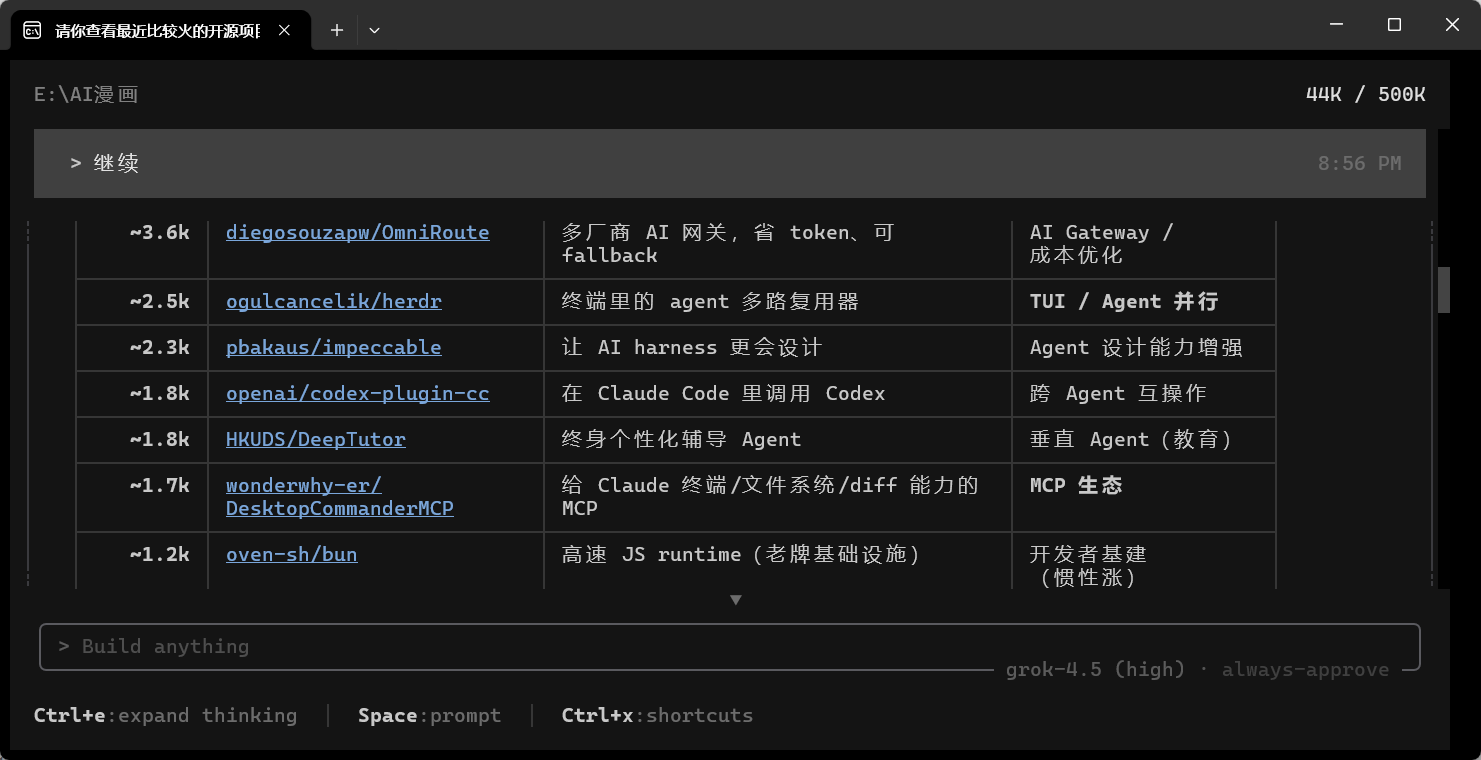
Task: Open the ogulcancelik/herdr repository link
Action: pos(334,302)
